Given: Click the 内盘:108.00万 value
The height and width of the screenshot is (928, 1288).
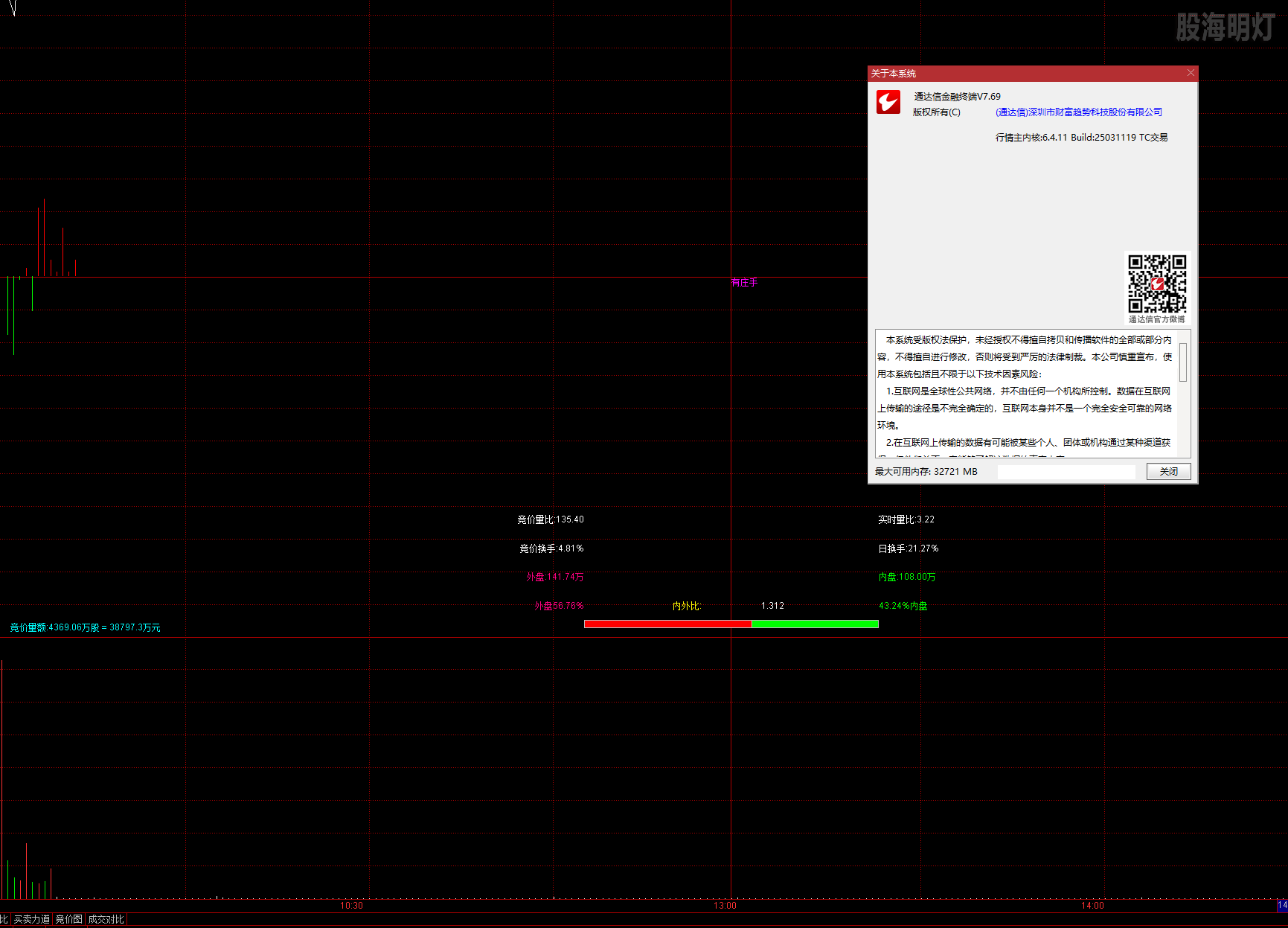Looking at the screenshot, I should click(x=907, y=577).
